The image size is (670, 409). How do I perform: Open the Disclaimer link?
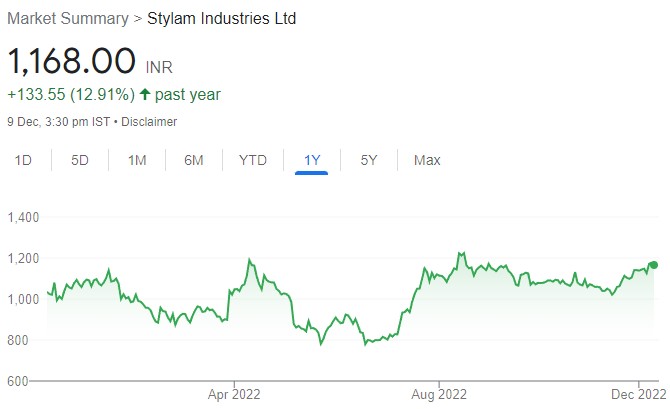pos(149,122)
